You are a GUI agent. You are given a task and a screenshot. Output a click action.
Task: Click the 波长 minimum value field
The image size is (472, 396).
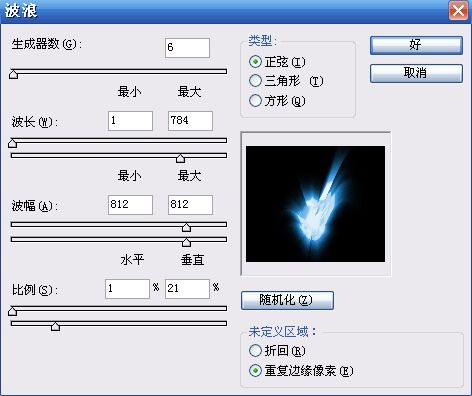point(130,121)
